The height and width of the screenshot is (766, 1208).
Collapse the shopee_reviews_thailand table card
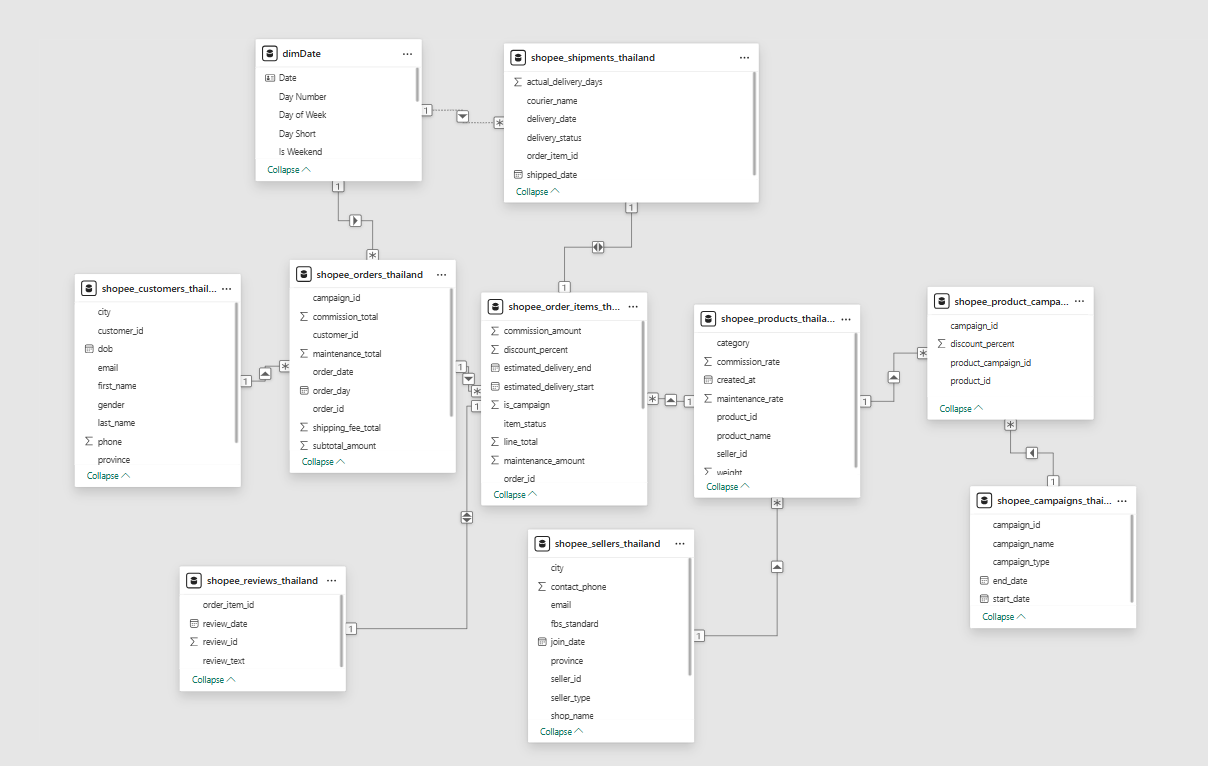[x=214, y=679]
